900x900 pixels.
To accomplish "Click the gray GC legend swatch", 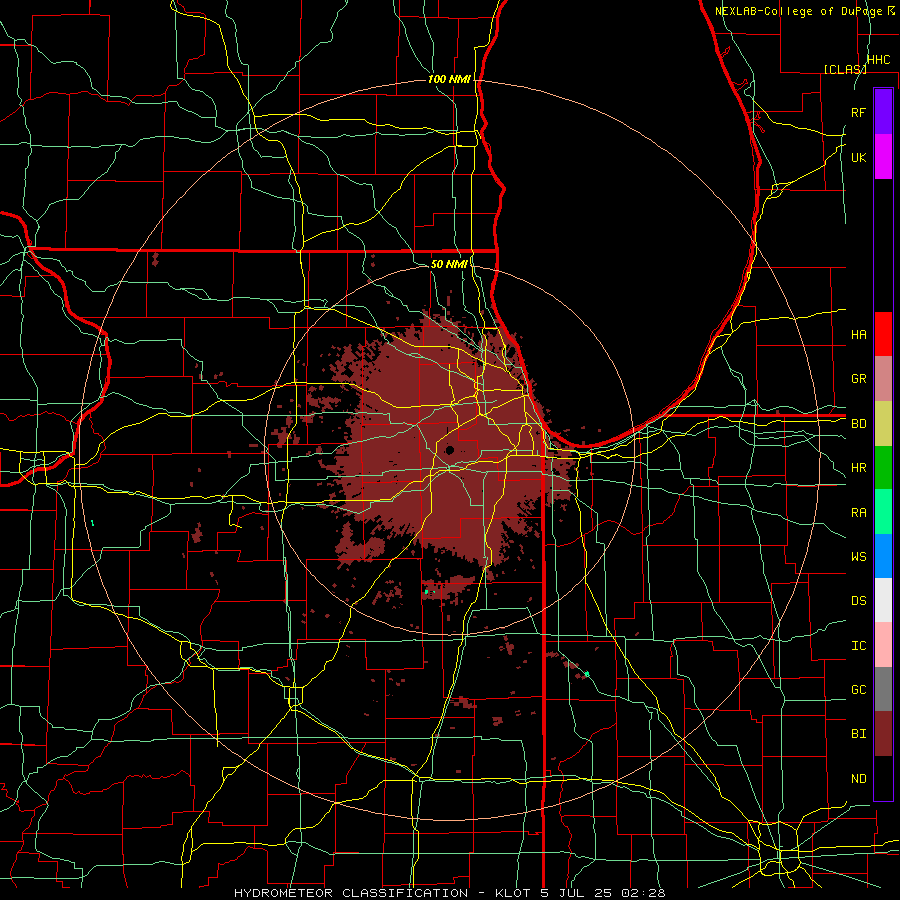I will click(883, 689).
